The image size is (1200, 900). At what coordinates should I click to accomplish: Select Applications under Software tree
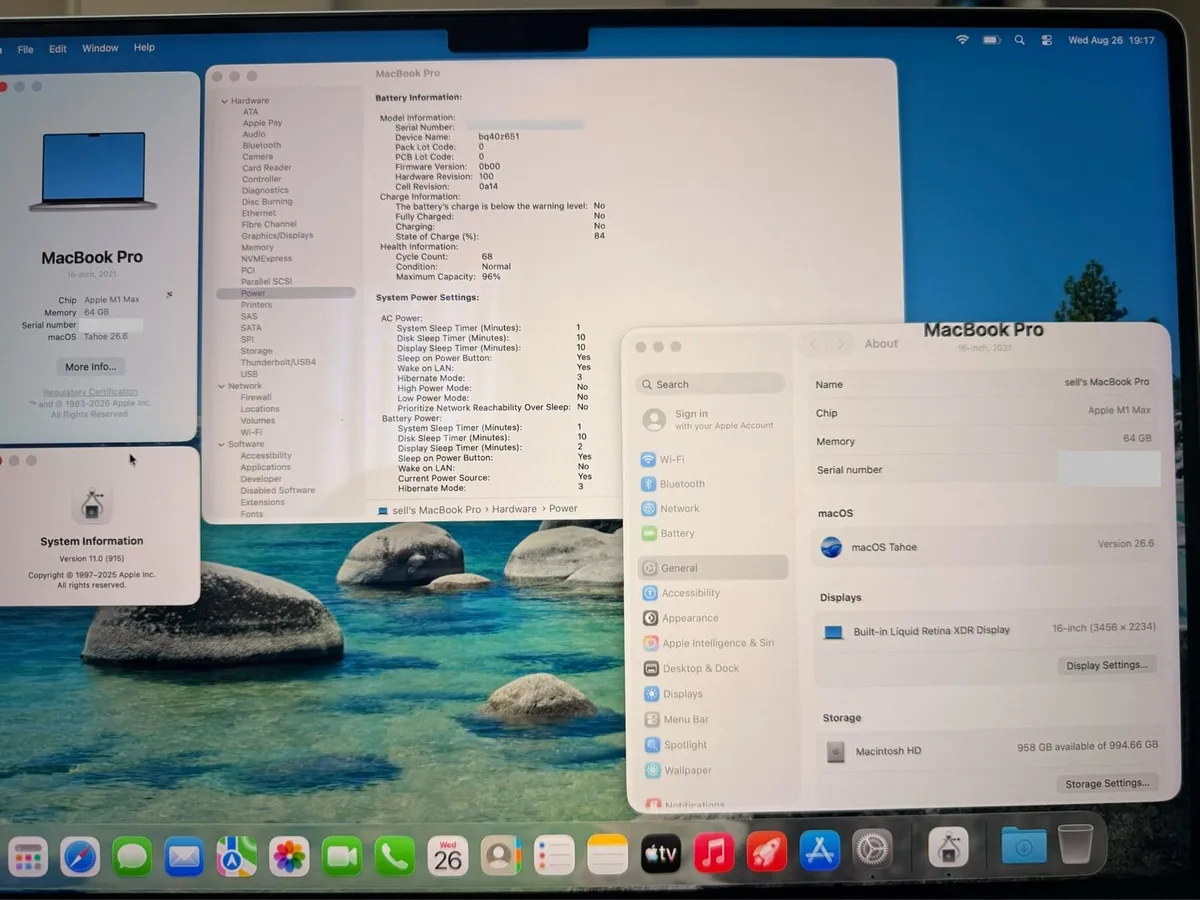(265, 467)
